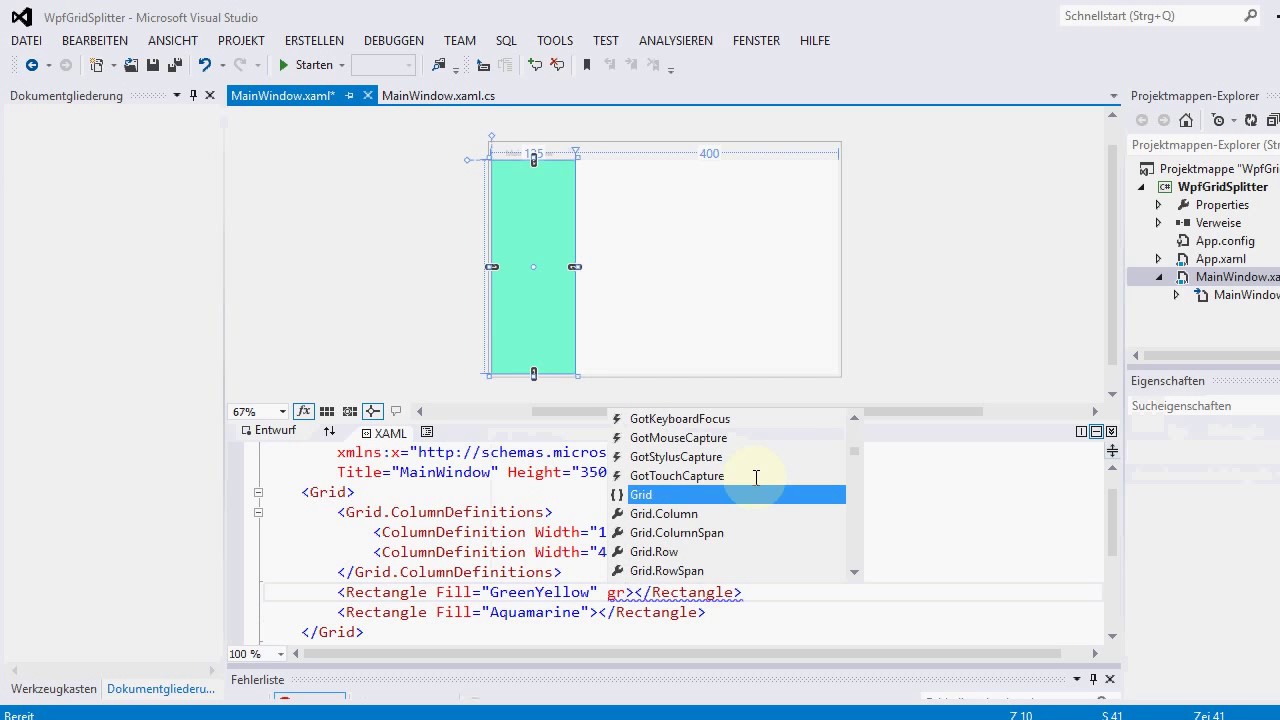Close the Dokumentgliederung panel
This screenshot has width=1280, height=720.
210,96
